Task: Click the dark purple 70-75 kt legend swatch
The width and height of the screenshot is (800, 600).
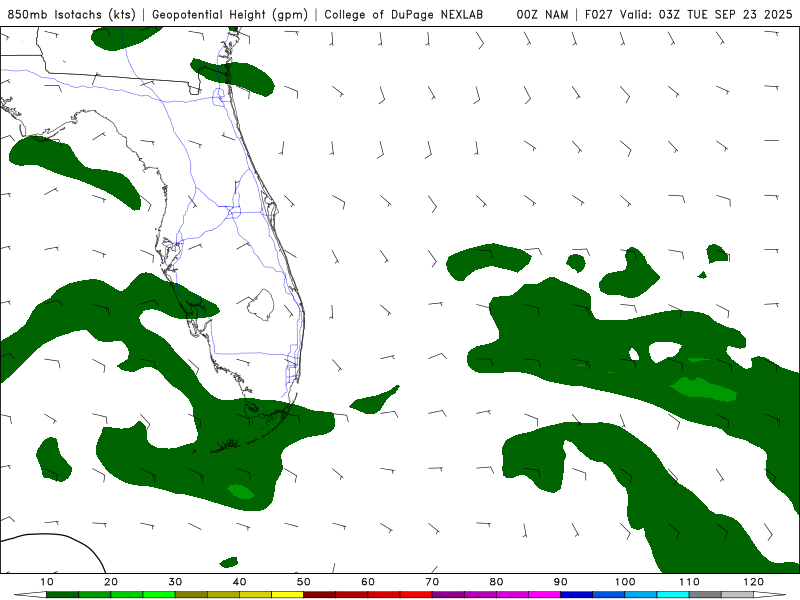Action: [x=448, y=595]
